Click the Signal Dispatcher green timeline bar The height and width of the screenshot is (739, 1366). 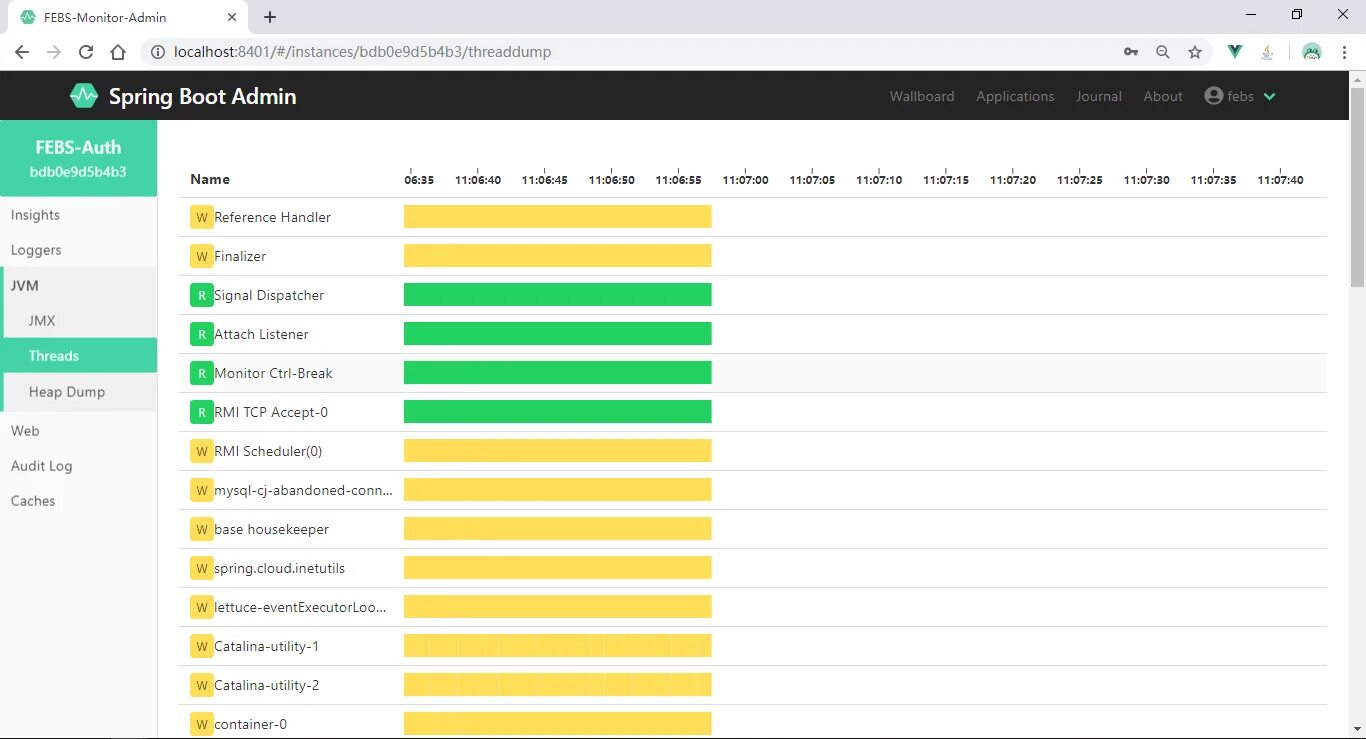(x=557, y=295)
